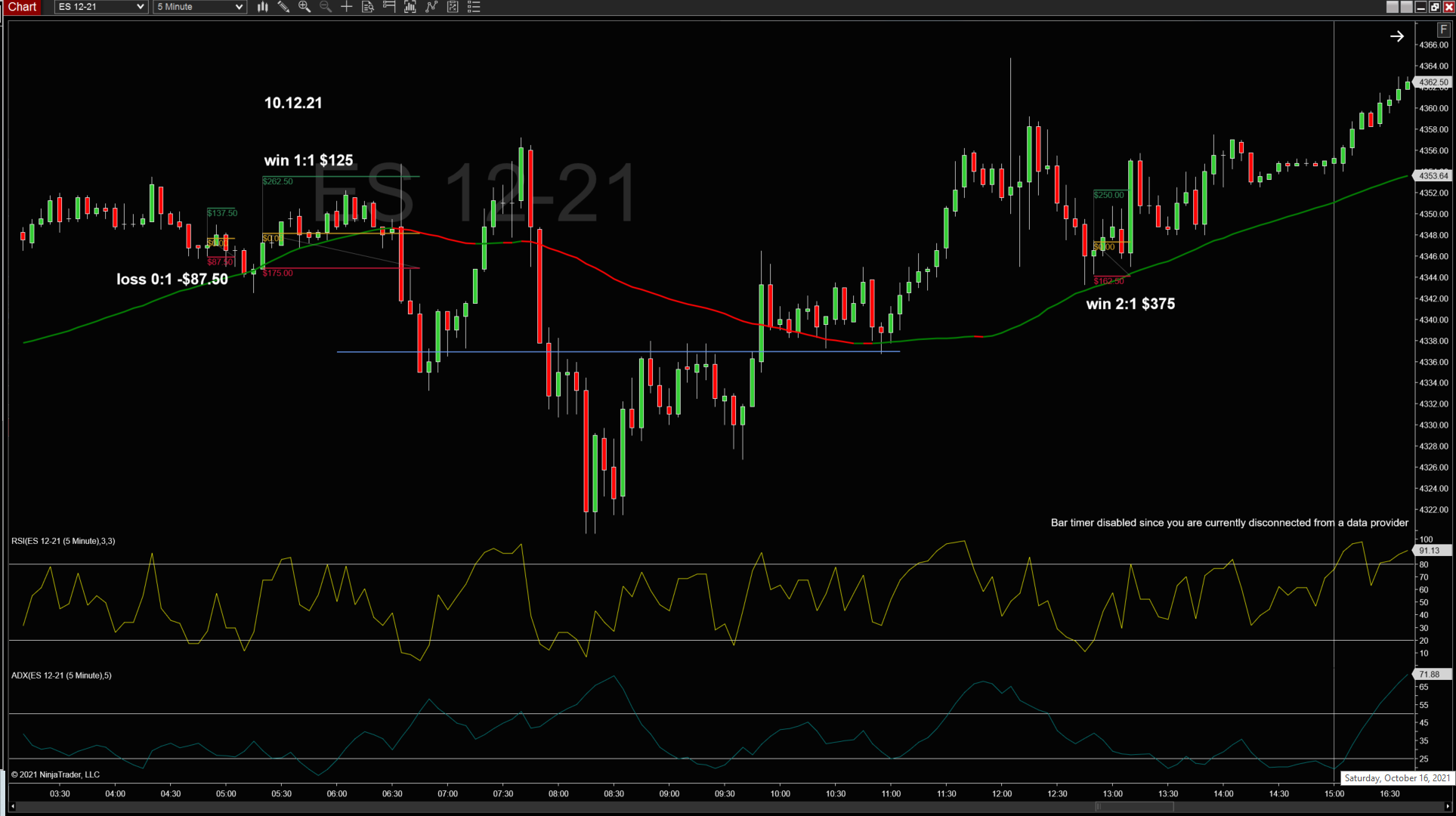Open the chart properties list icon
Screen dimensions: 1456x816
click(x=474, y=7)
